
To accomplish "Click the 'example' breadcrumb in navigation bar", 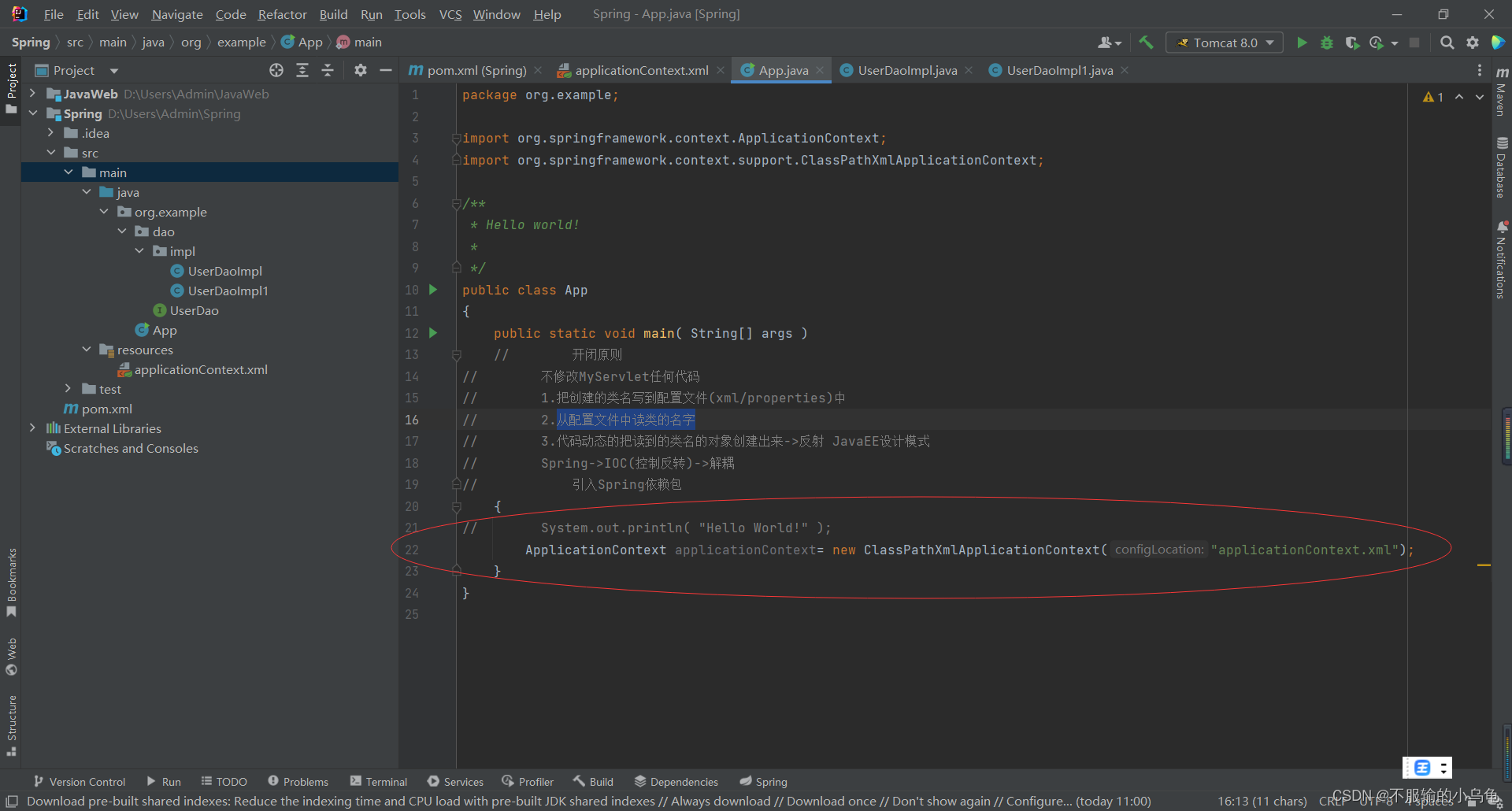I will [x=241, y=43].
